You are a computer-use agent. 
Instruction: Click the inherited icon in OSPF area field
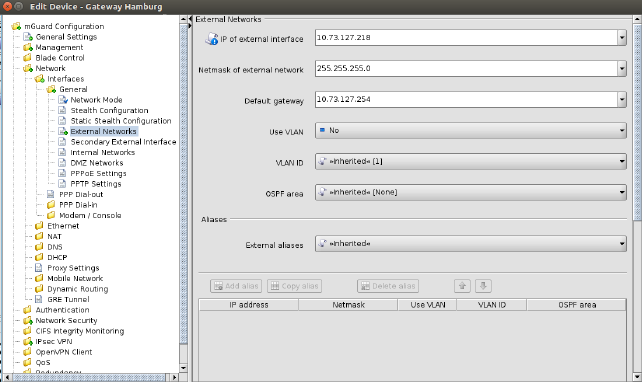322,192
